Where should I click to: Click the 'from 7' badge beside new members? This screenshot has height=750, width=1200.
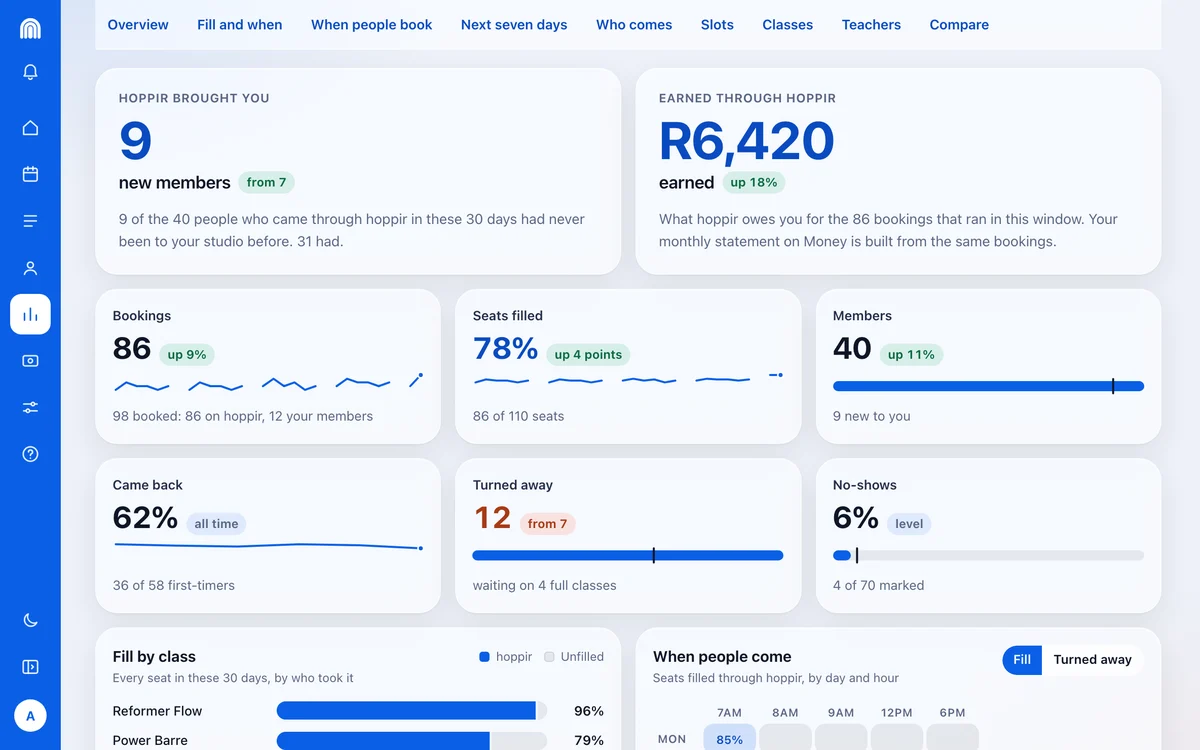click(266, 182)
